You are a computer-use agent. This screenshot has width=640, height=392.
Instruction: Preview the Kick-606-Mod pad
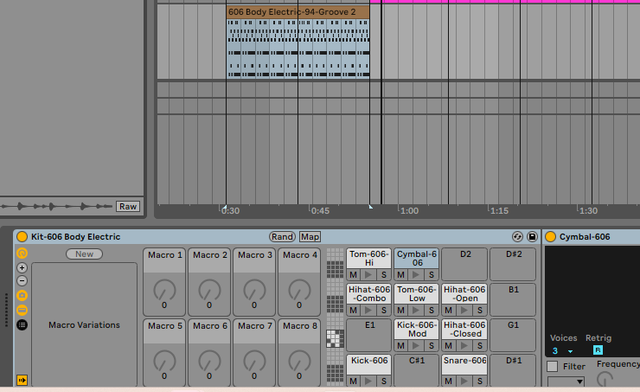click(416, 346)
